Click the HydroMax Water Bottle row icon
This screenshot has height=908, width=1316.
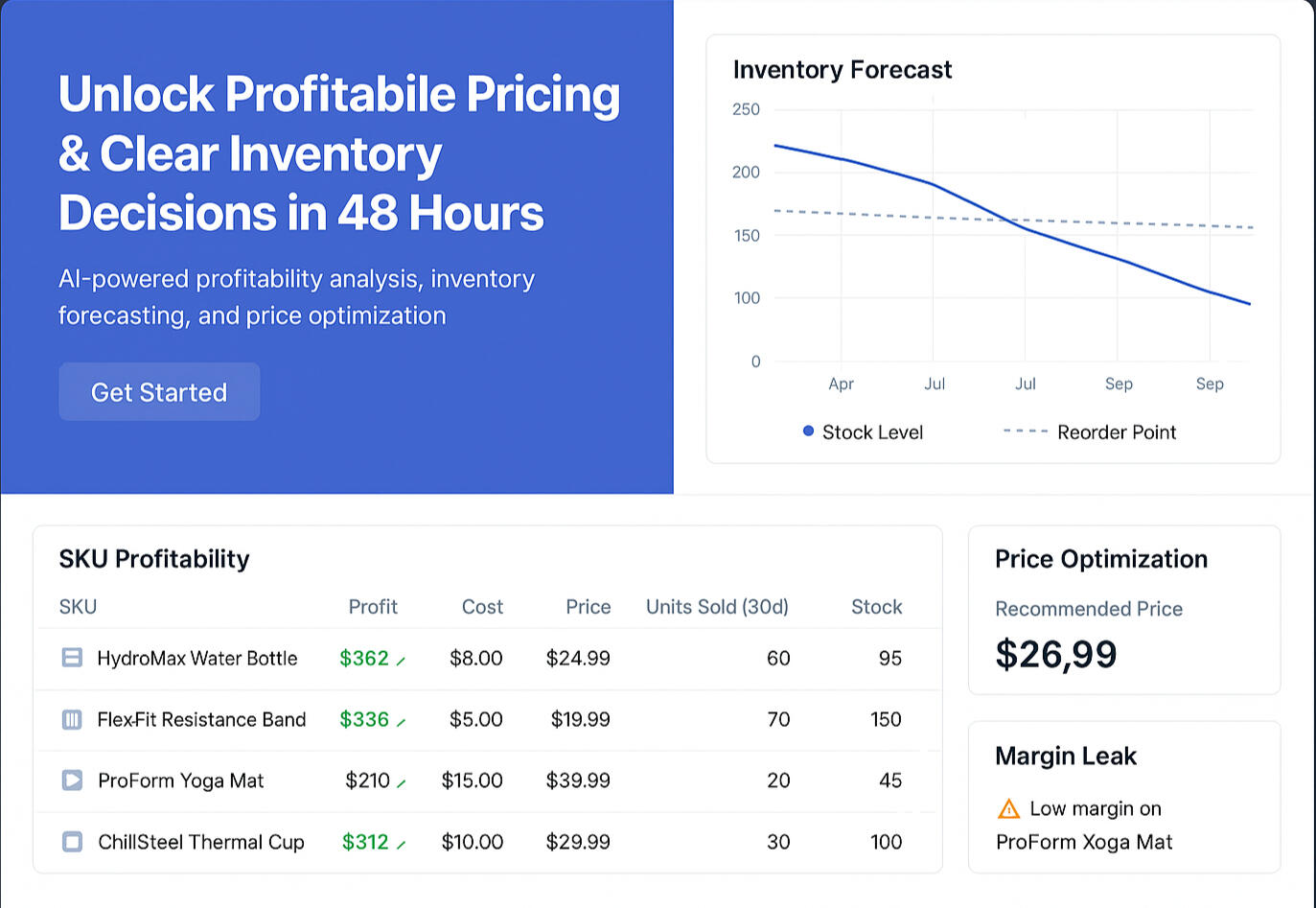coord(72,658)
